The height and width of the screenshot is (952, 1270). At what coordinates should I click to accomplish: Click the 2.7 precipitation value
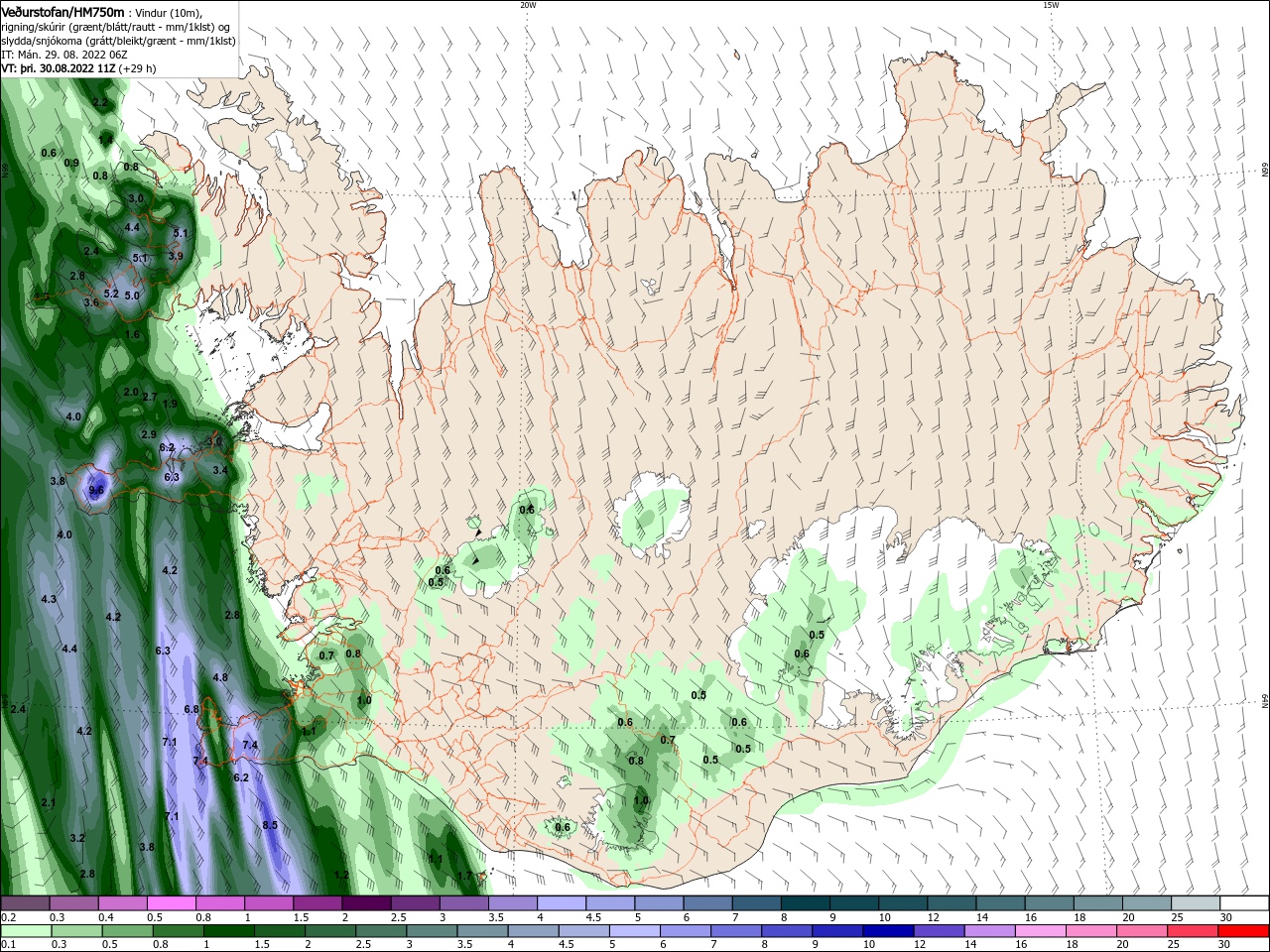[150, 397]
